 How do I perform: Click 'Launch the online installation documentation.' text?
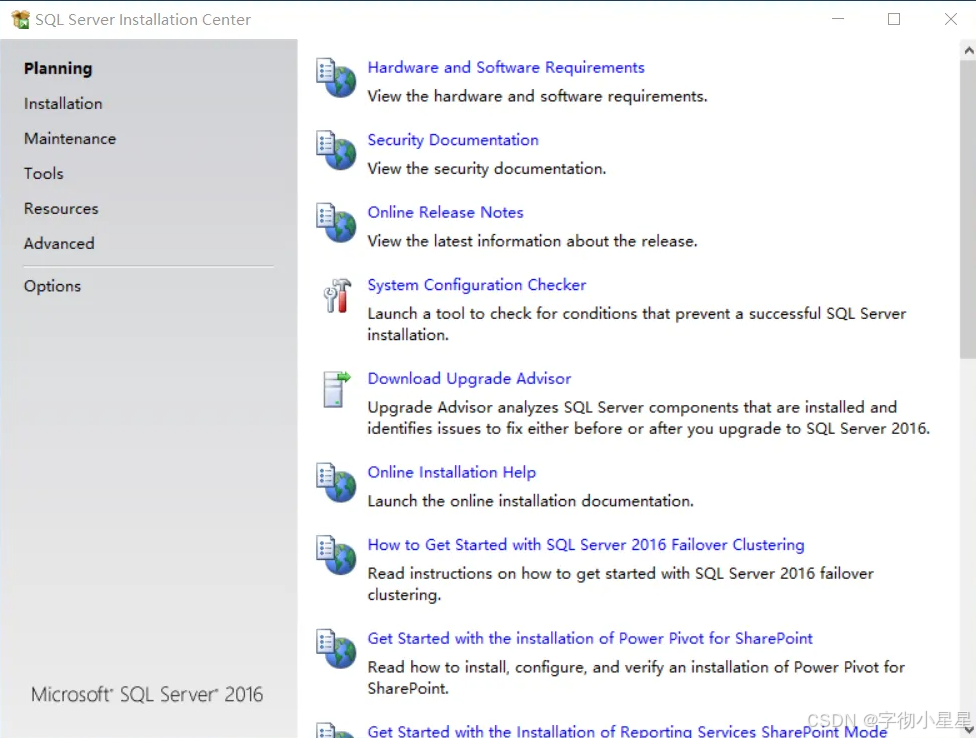(x=530, y=501)
